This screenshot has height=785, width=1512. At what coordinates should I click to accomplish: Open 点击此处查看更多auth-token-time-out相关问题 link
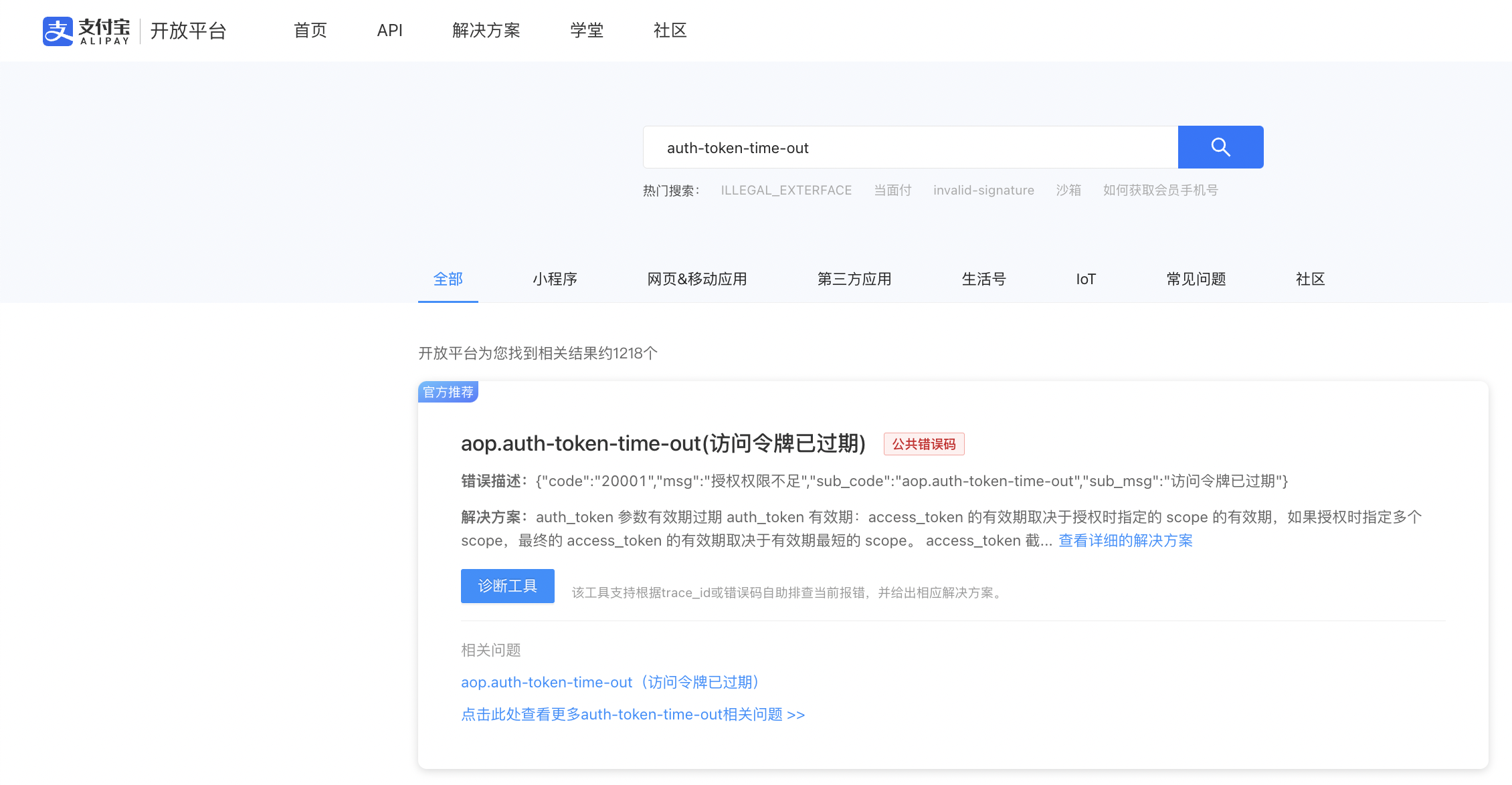[633, 715]
